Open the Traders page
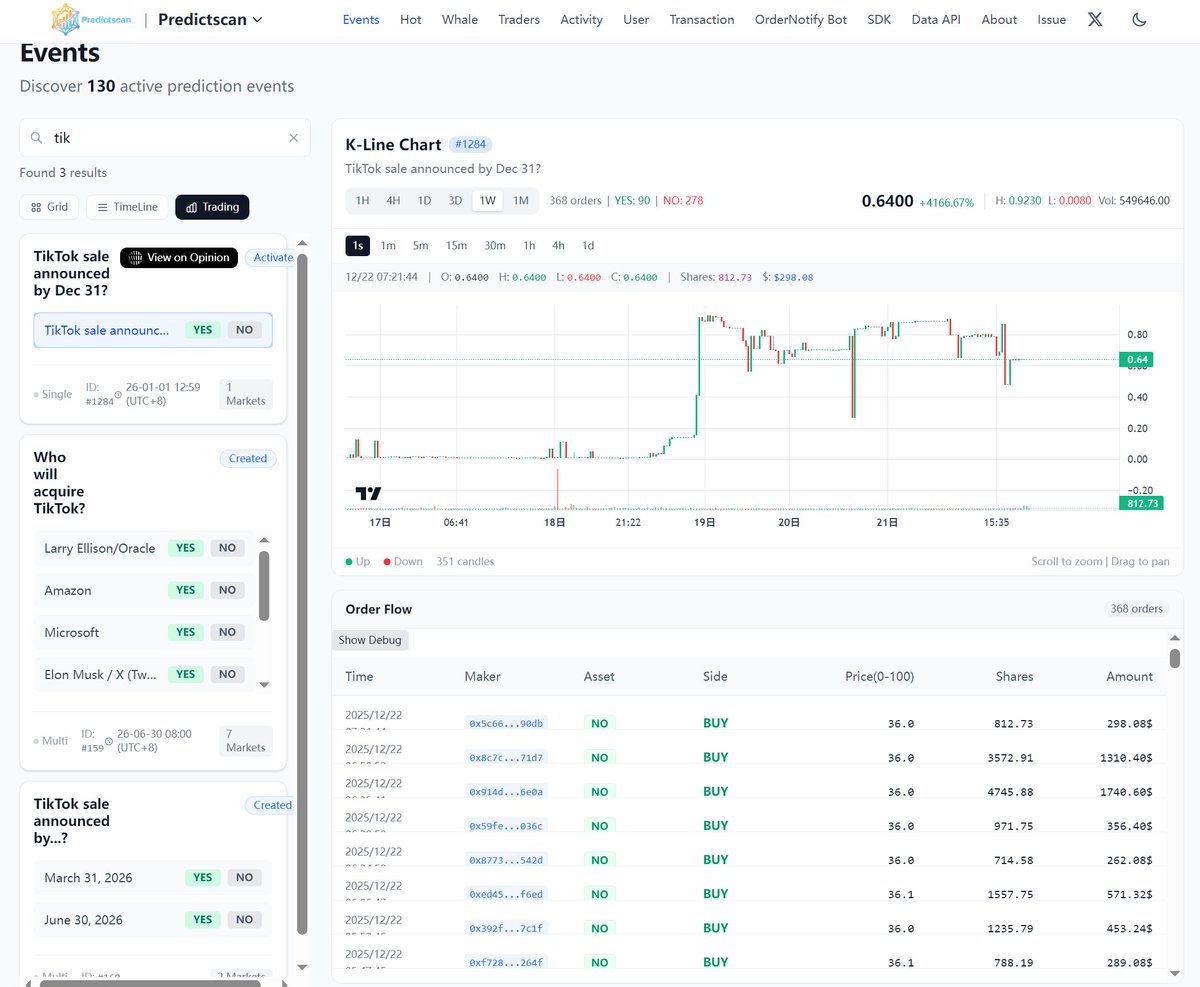Screen dimensions: 1200x987 click(x=519, y=19)
